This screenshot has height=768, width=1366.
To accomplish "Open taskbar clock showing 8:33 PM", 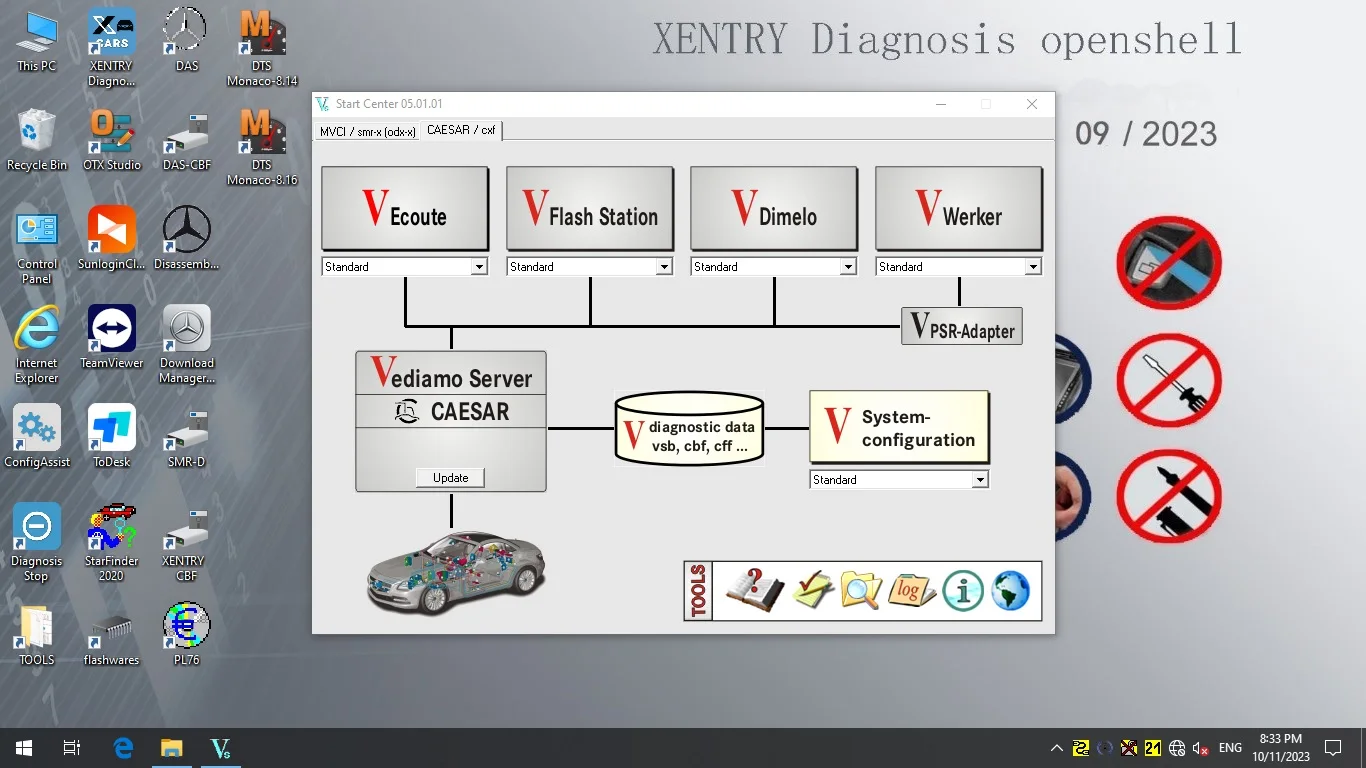I will pyautogui.click(x=1280, y=748).
